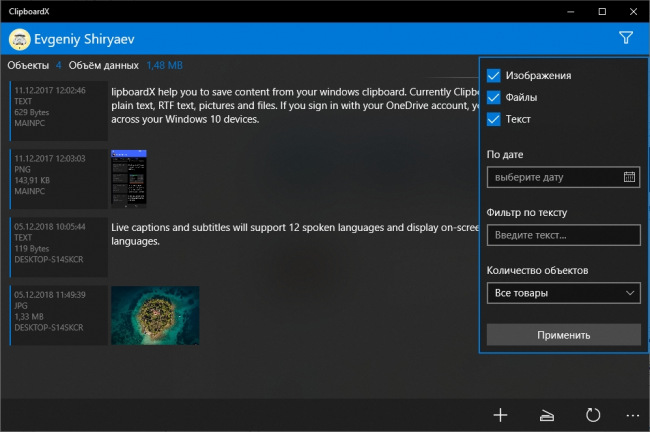Minimize the ClipboardX window
The height and width of the screenshot is (432, 650).
[x=571, y=12]
